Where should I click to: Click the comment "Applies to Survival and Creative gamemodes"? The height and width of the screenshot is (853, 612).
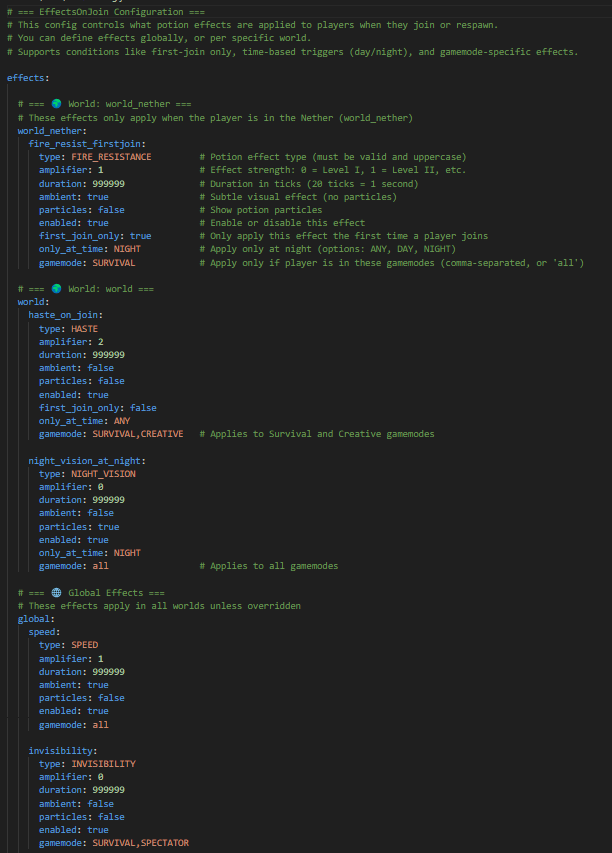coord(317,434)
